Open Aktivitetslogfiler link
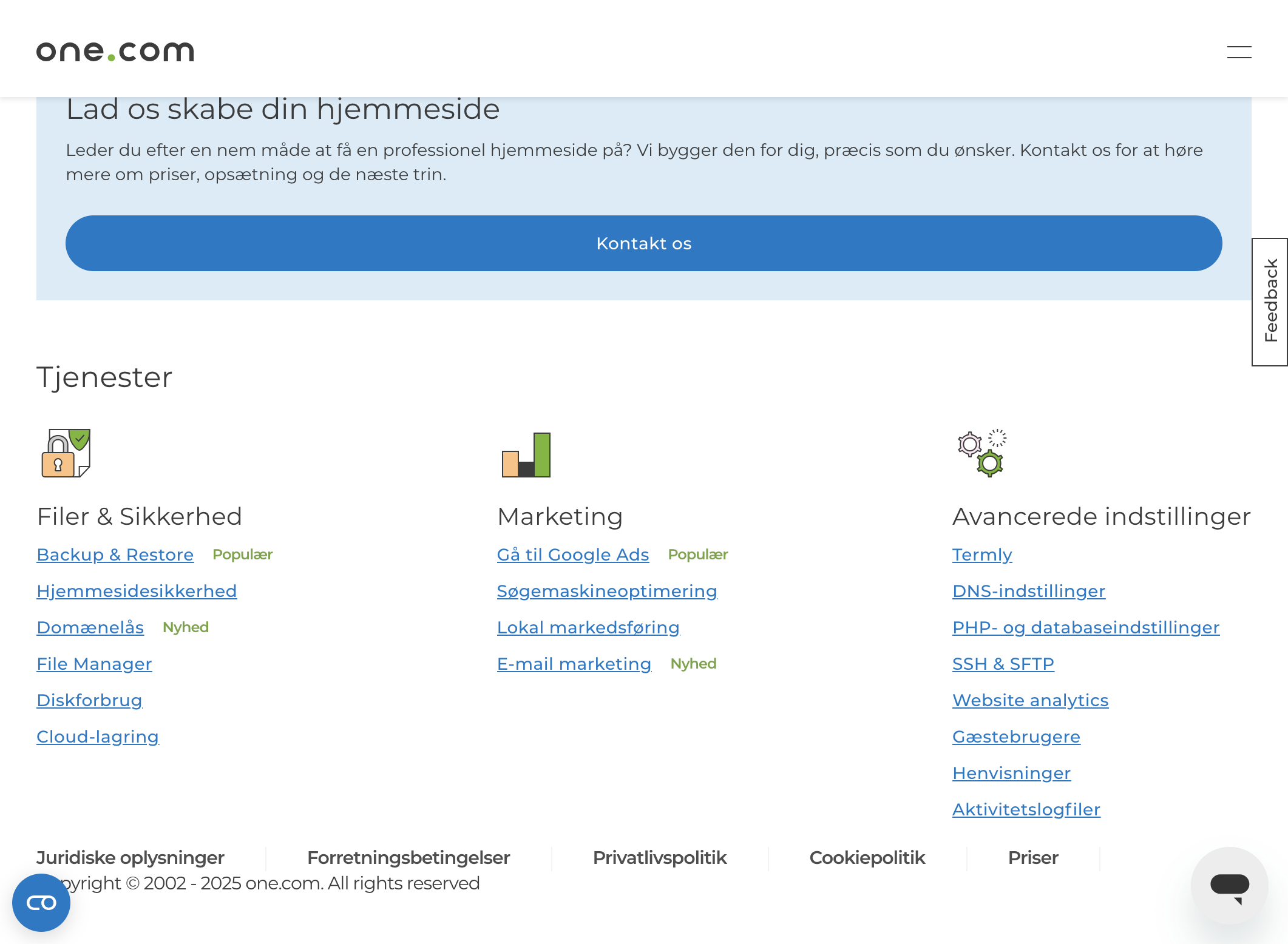1288x944 pixels. 1026,809
